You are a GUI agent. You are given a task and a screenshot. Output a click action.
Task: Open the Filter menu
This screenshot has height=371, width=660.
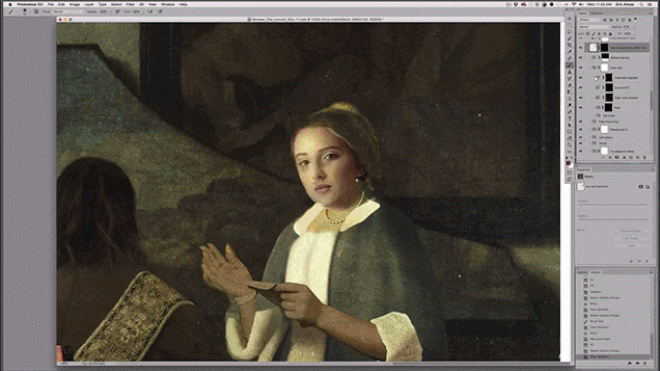point(130,4)
